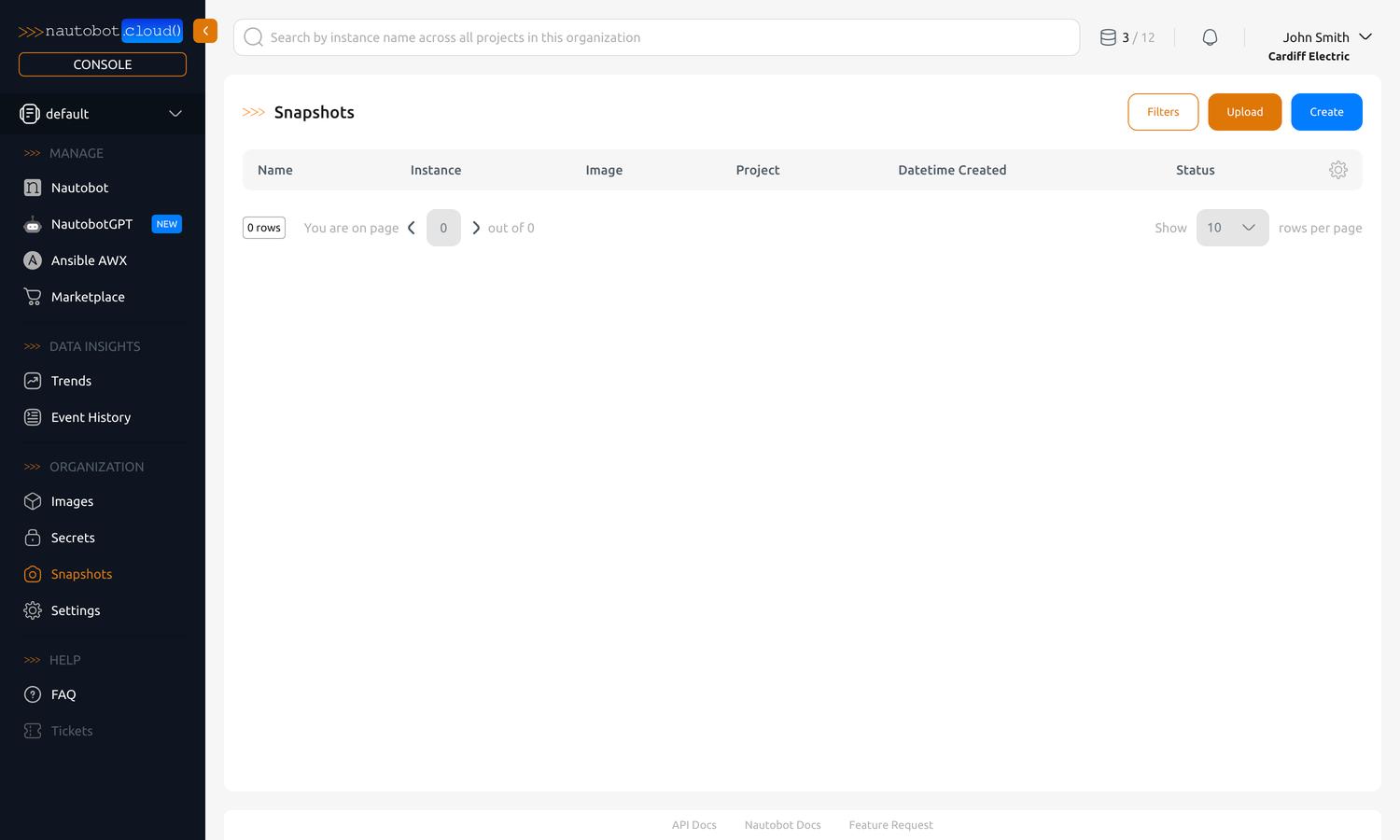Open the Secrets page
The height and width of the screenshot is (840, 1400).
tap(72, 538)
